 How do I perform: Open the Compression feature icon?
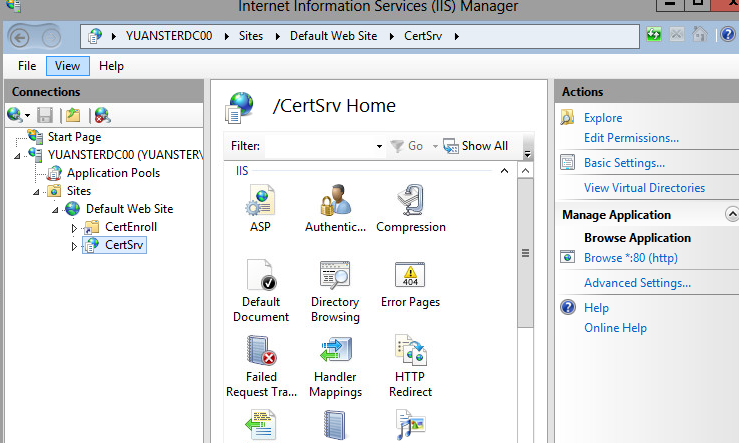coord(411,209)
